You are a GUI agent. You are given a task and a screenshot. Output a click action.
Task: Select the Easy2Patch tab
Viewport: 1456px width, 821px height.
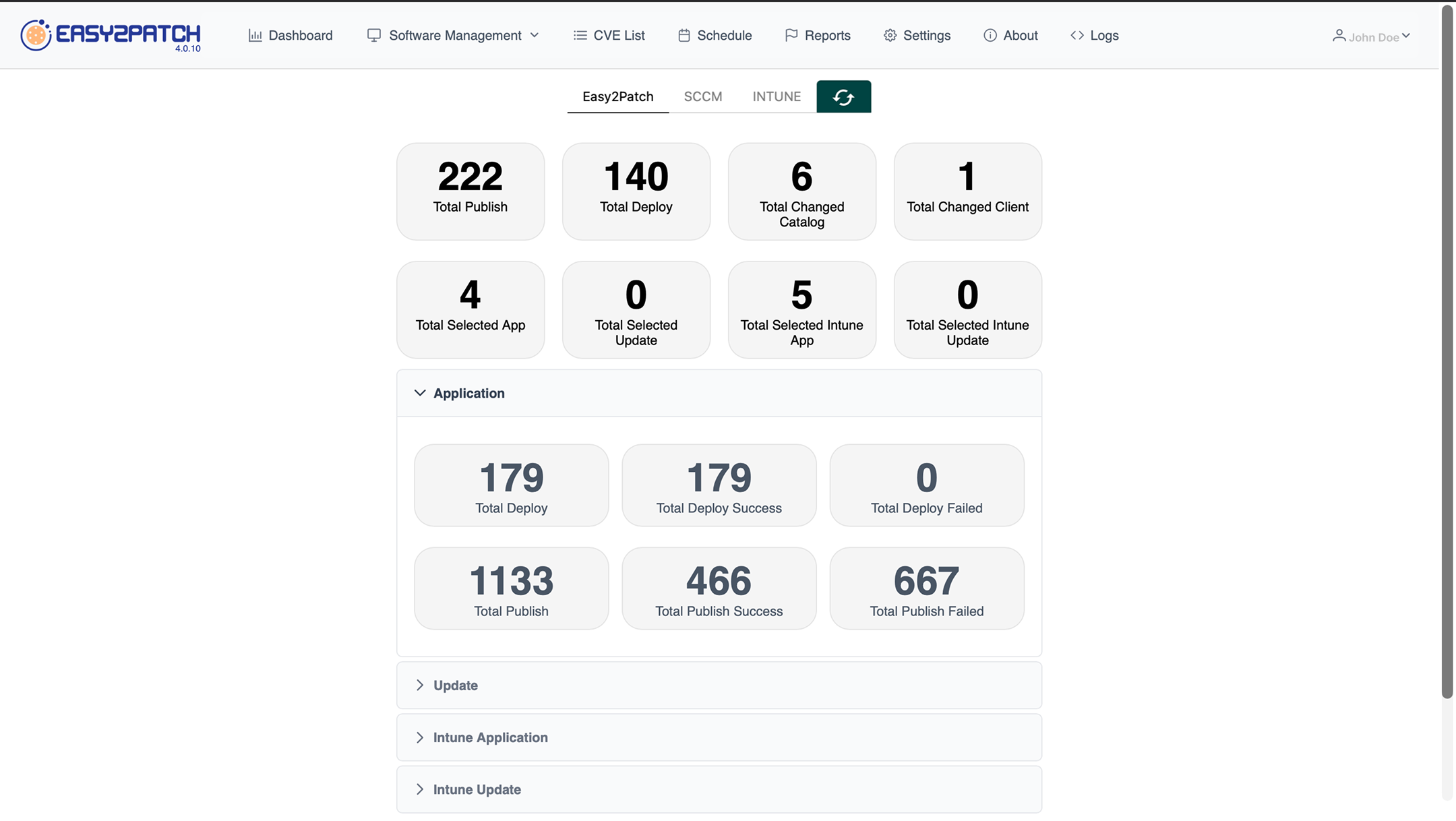[x=617, y=96]
